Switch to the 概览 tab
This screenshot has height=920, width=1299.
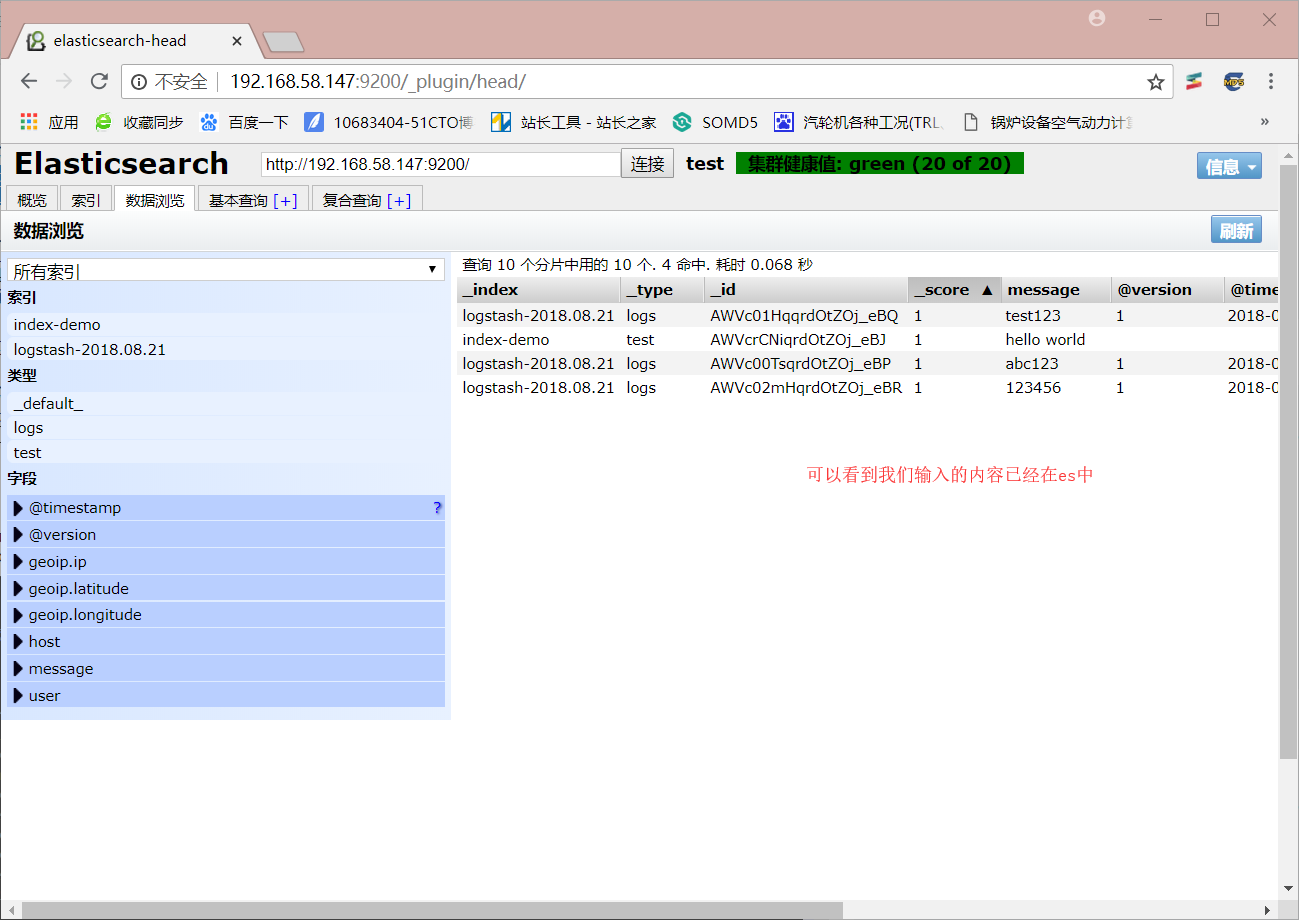tap(32, 200)
